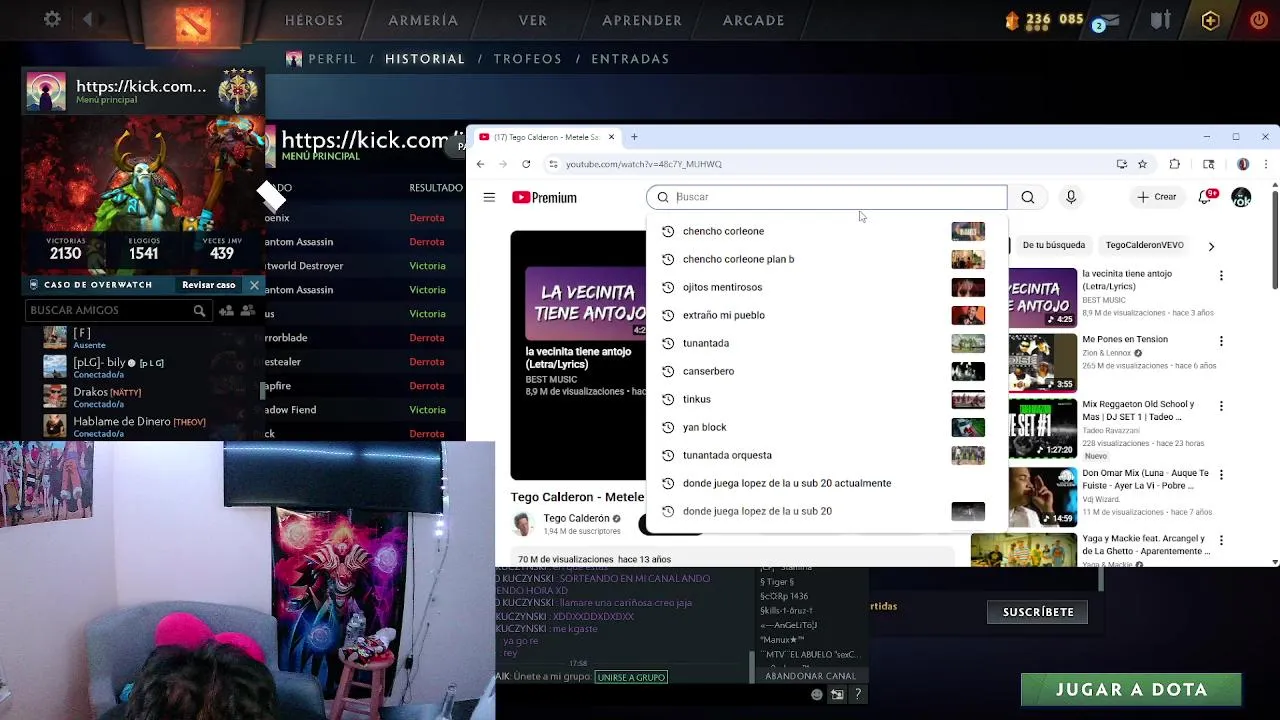Open Dota Plus hexagon icon
This screenshot has height=720, width=1280.
(1210, 20)
